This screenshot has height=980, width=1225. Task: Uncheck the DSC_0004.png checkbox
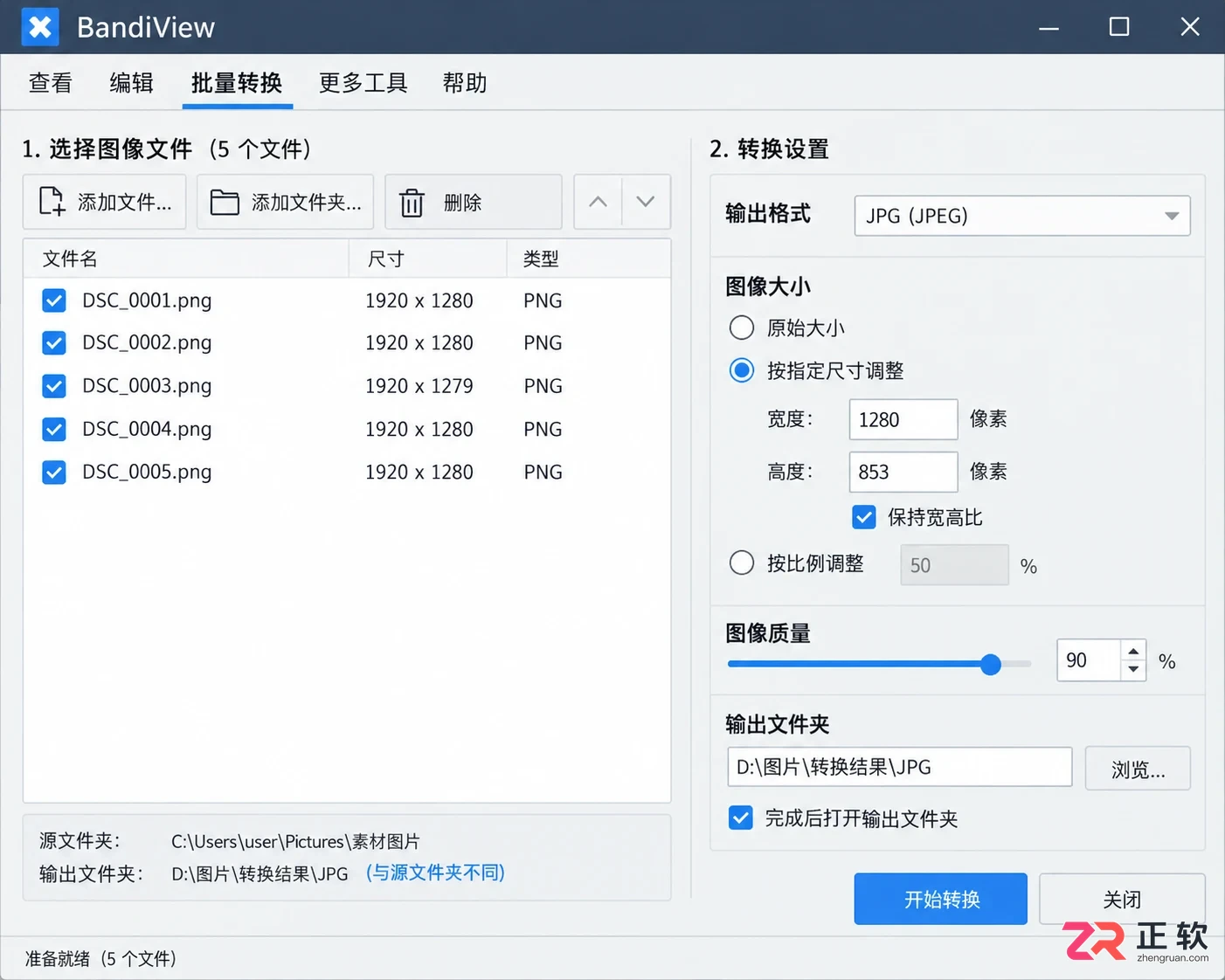(54, 429)
